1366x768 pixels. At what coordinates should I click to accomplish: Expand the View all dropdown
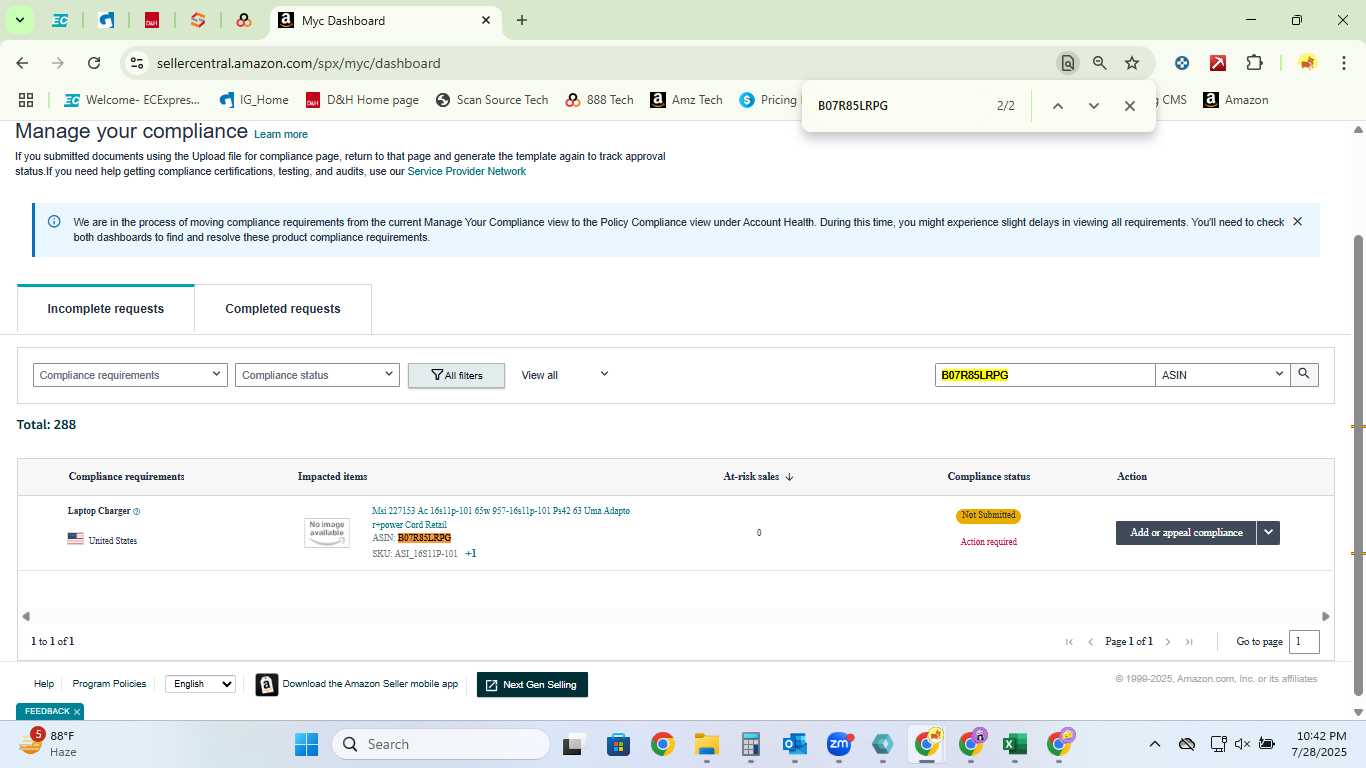(x=564, y=375)
